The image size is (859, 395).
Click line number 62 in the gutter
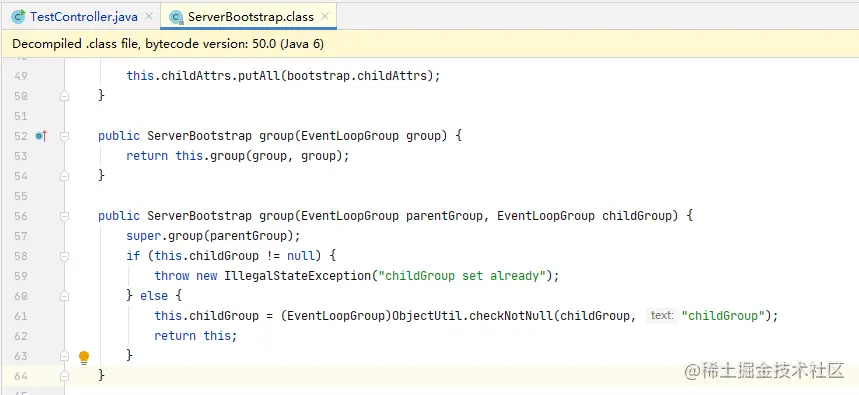[21, 336]
